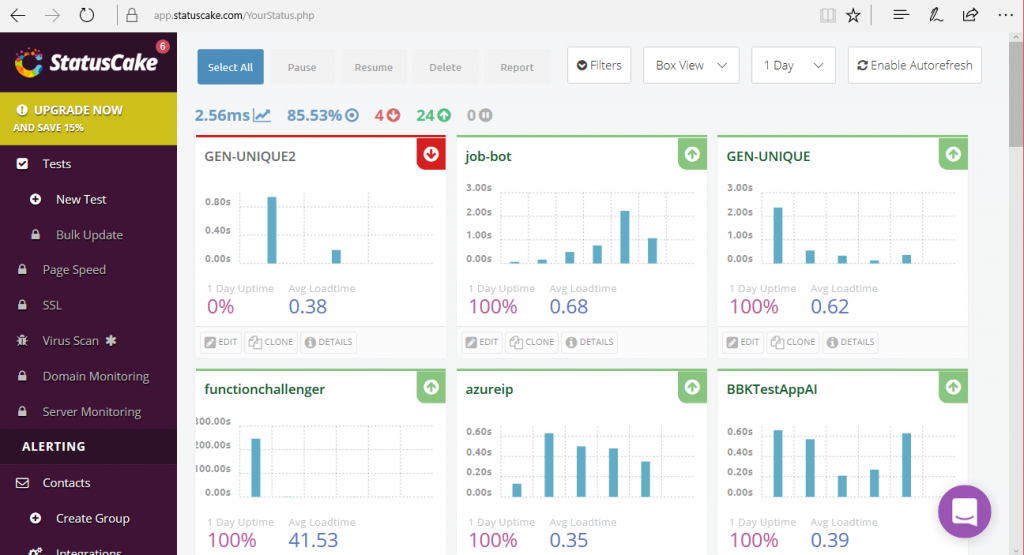This screenshot has height=555, width=1024.
Task: Click the green up status icon on GEN-UNIQUE
Action: click(x=953, y=154)
